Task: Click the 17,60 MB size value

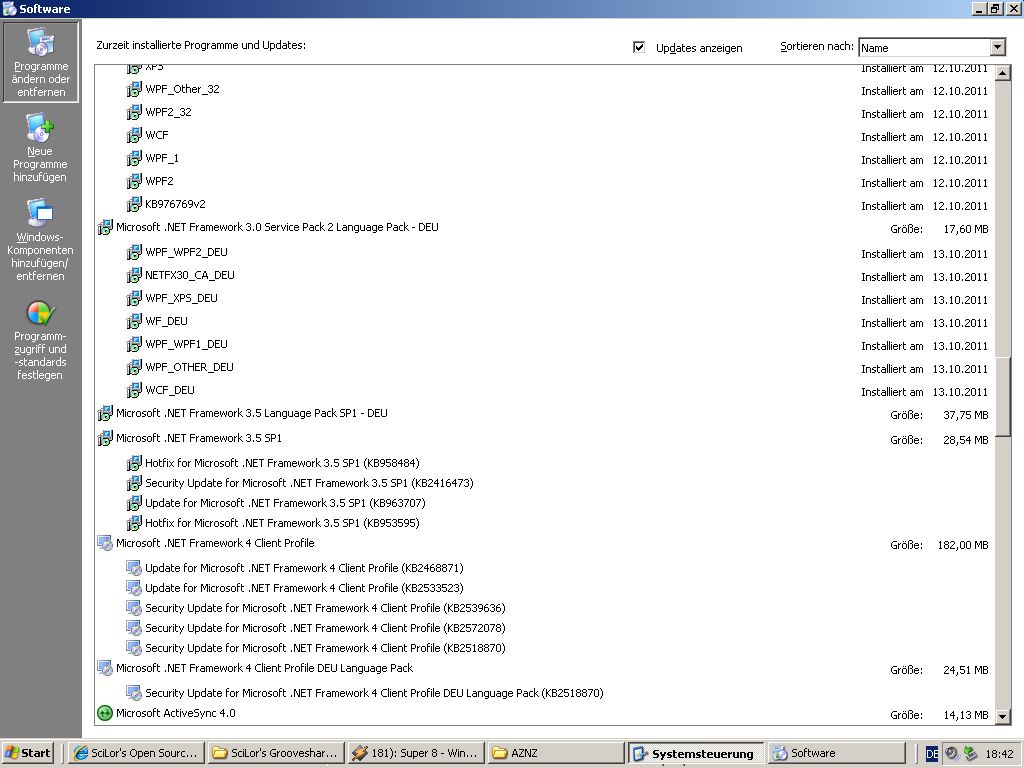Action: coord(966,229)
